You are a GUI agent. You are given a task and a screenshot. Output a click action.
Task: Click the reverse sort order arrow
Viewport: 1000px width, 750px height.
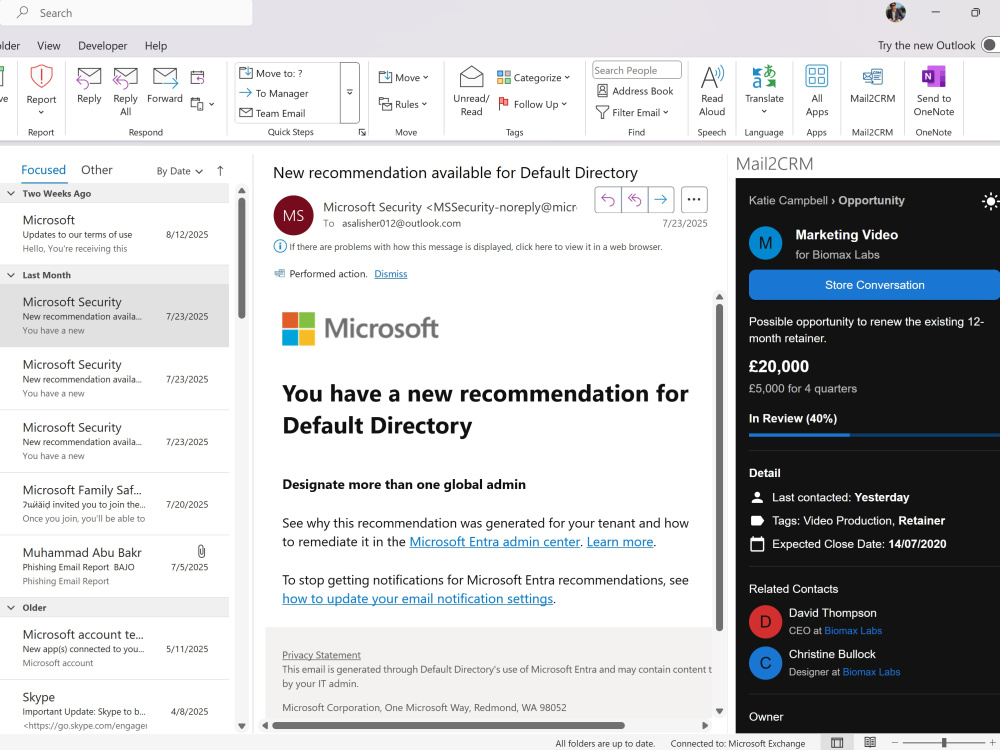tap(220, 171)
